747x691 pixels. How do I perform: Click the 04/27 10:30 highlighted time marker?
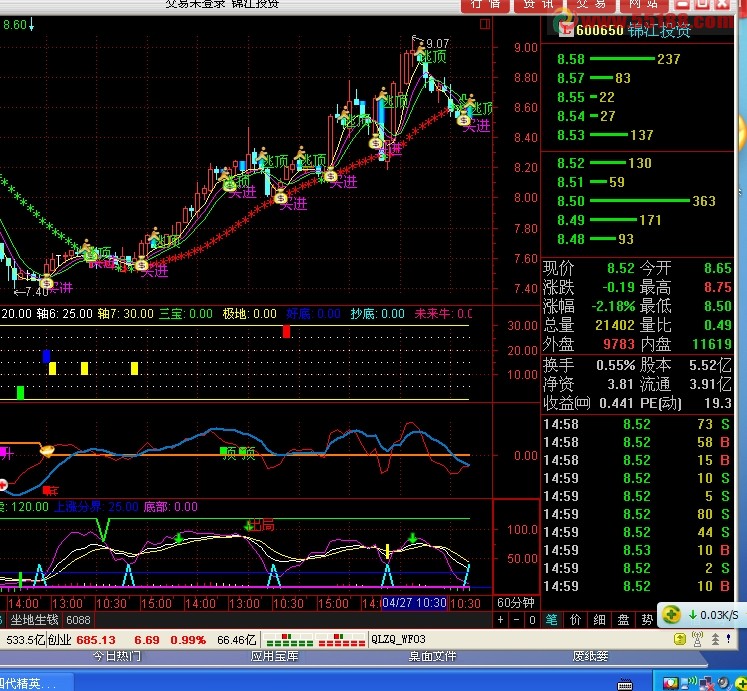(x=416, y=603)
